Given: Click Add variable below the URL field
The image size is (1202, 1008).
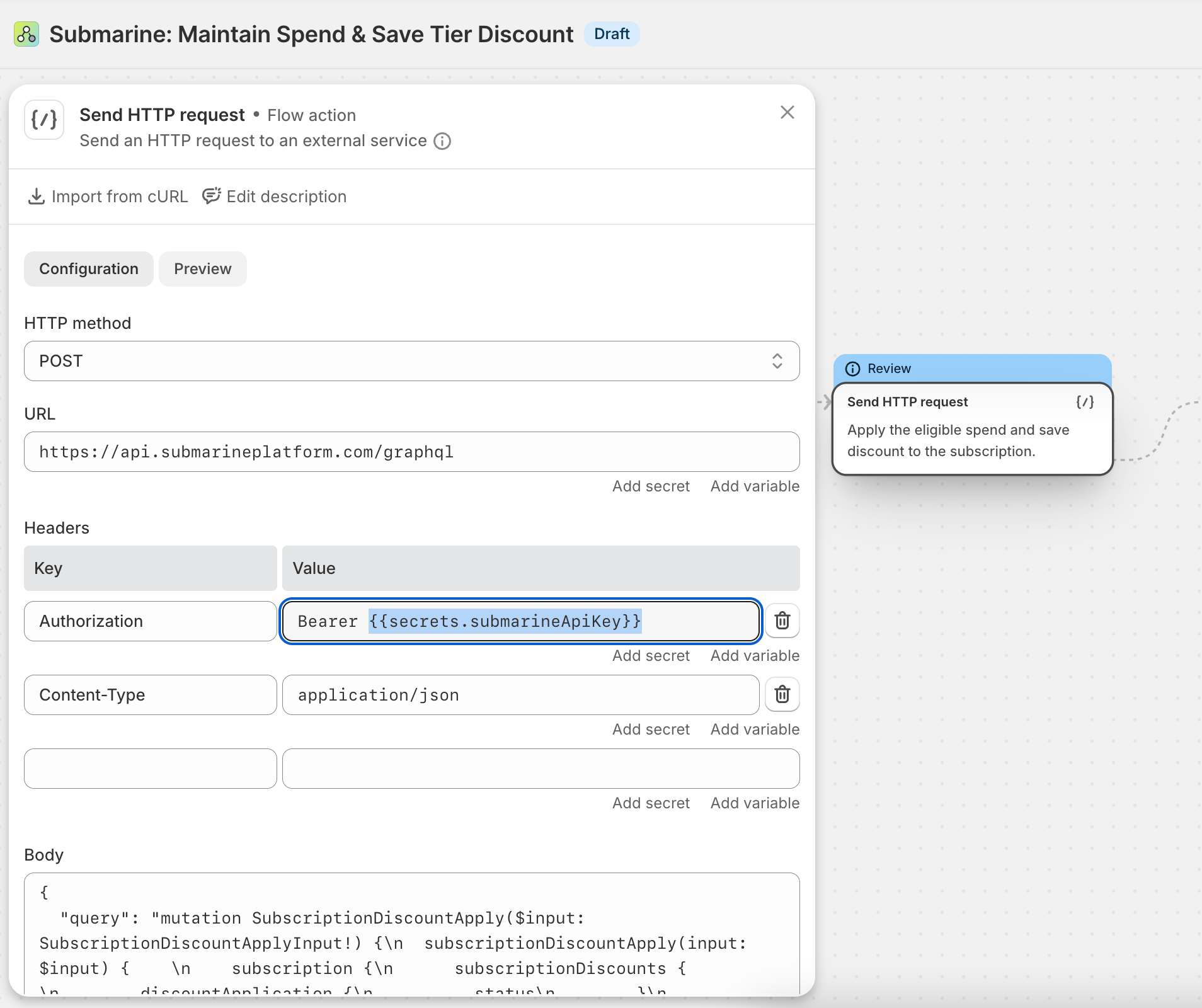Looking at the screenshot, I should pyautogui.click(x=754, y=486).
